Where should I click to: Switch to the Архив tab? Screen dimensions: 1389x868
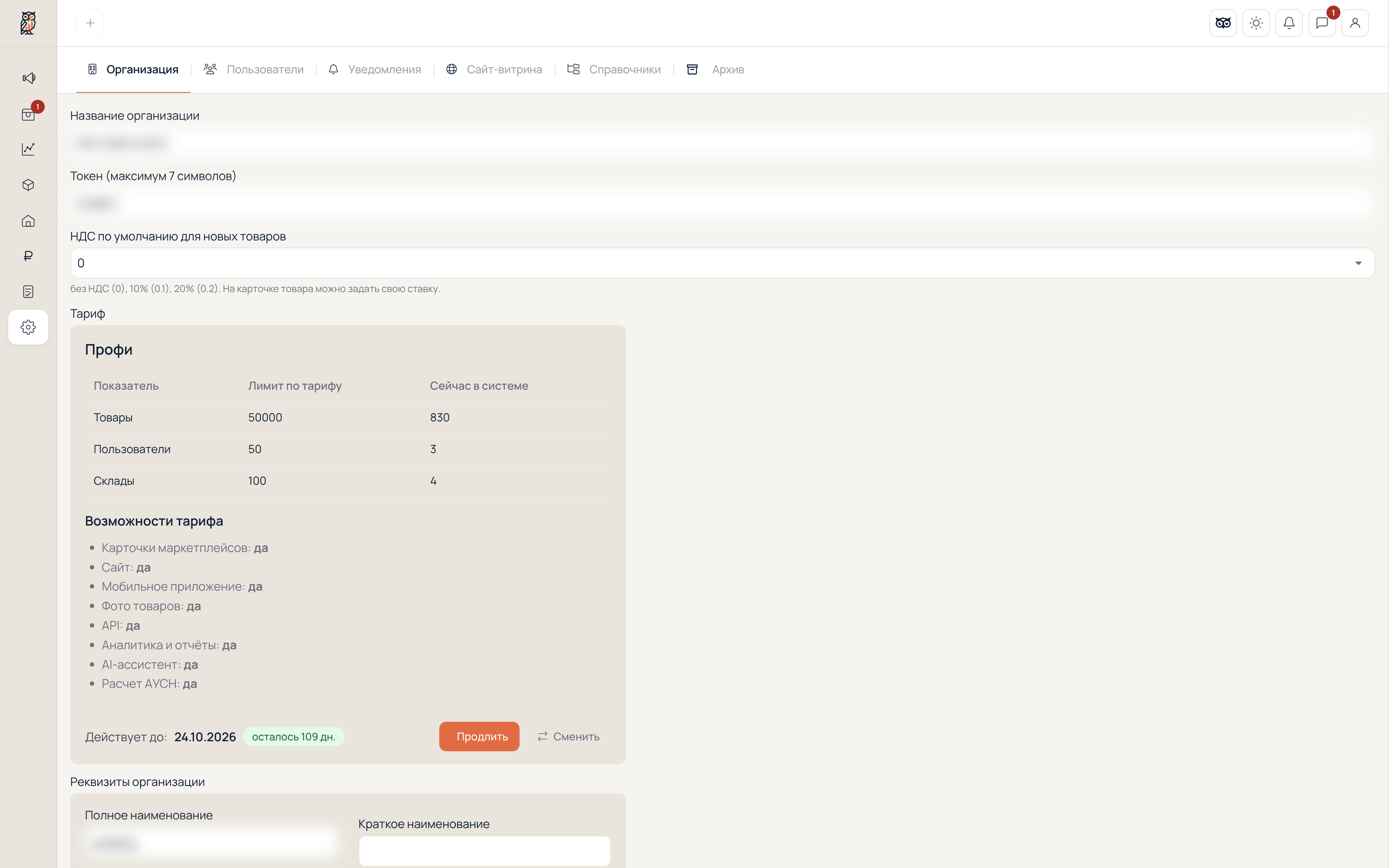[716, 69]
